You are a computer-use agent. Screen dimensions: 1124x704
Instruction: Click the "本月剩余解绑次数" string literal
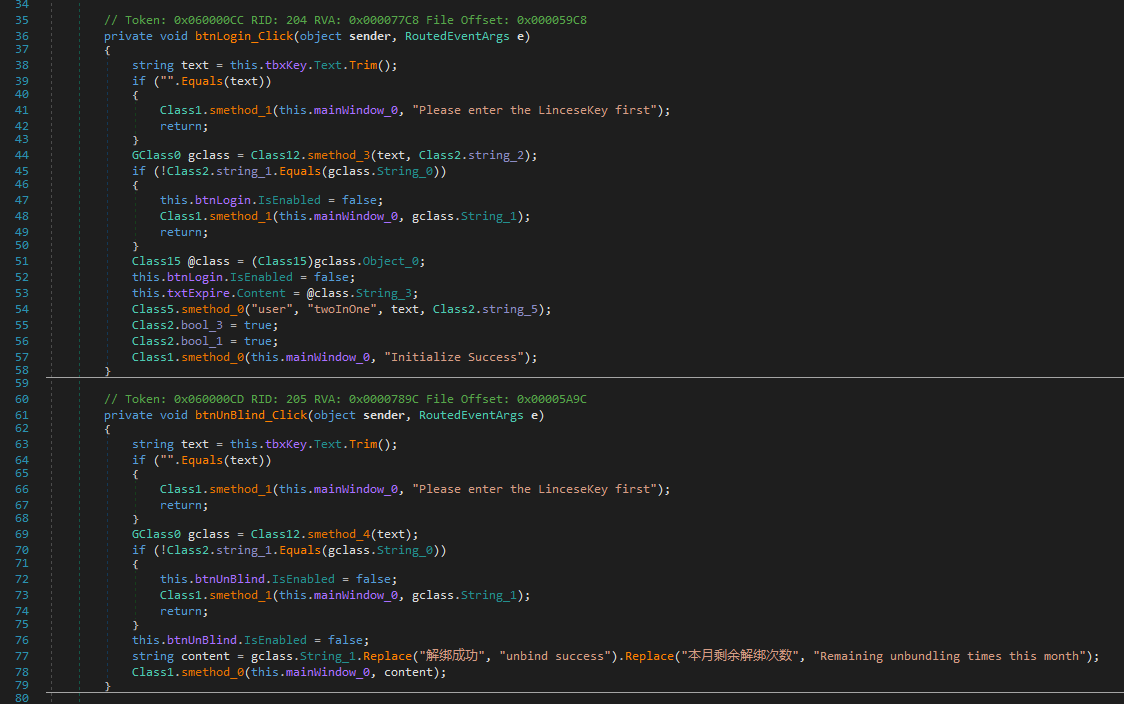click(740, 657)
